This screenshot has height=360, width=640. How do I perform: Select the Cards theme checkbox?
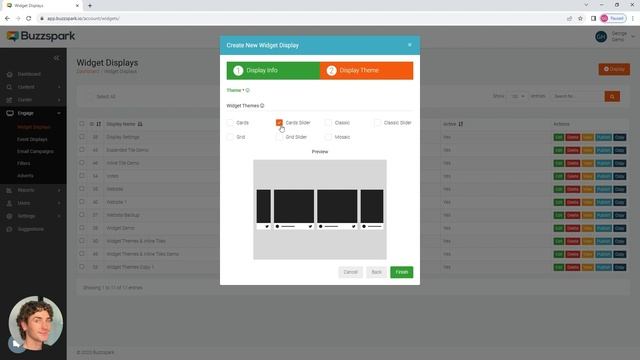click(230, 123)
